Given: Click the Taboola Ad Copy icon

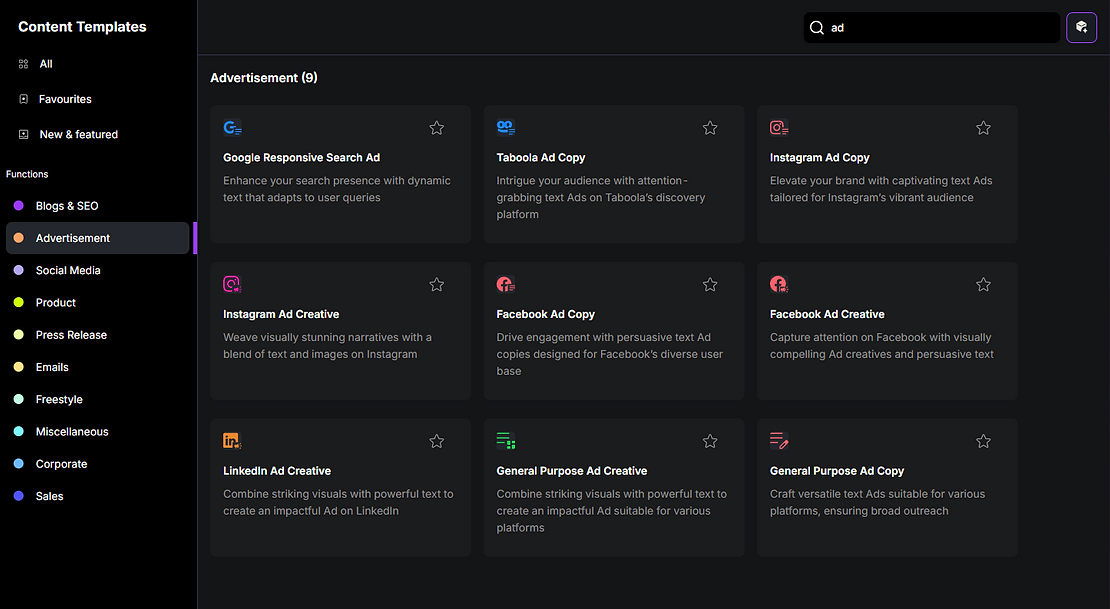Looking at the screenshot, I should tap(505, 127).
